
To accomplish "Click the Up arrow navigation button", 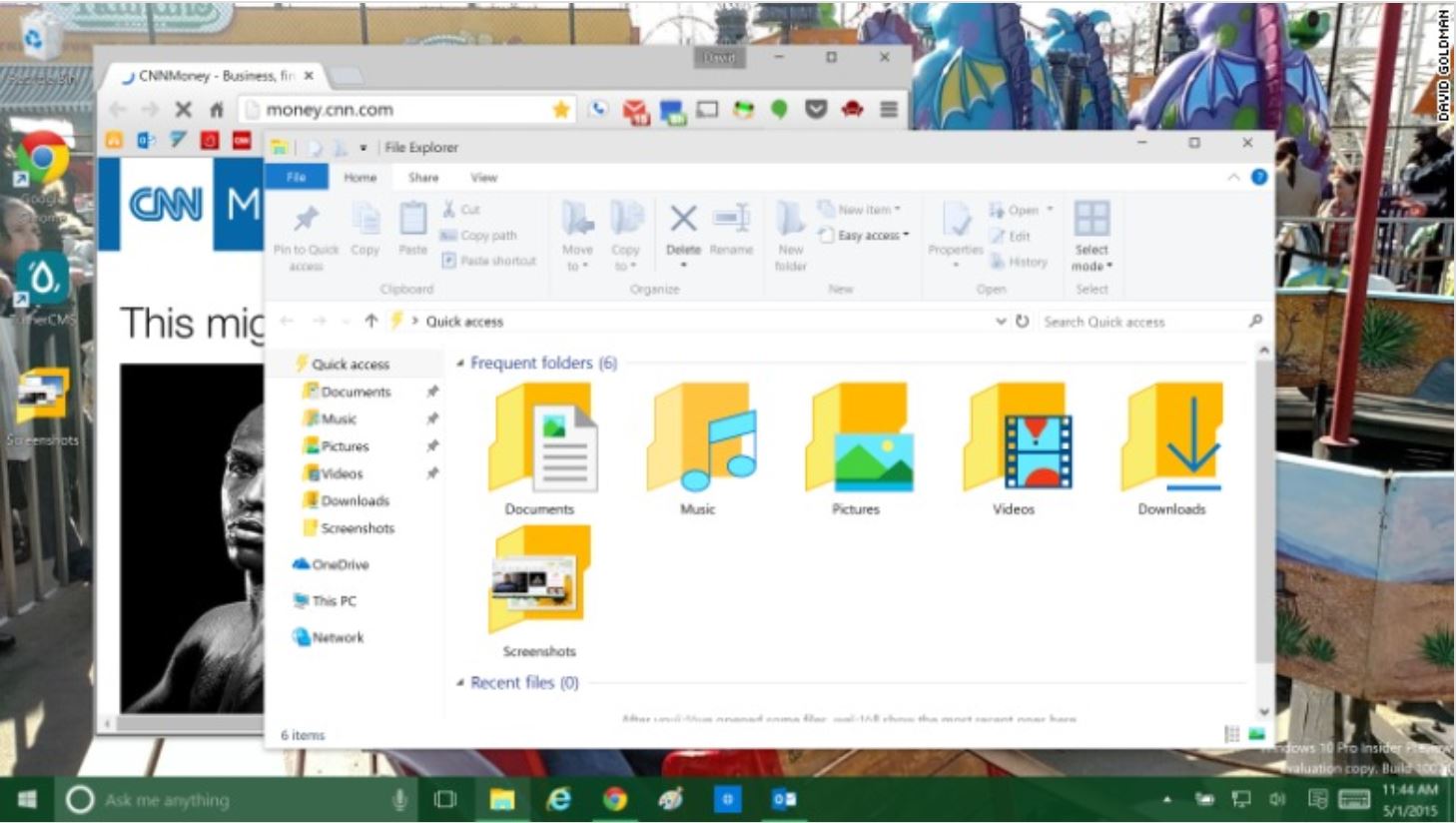I will (x=370, y=322).
